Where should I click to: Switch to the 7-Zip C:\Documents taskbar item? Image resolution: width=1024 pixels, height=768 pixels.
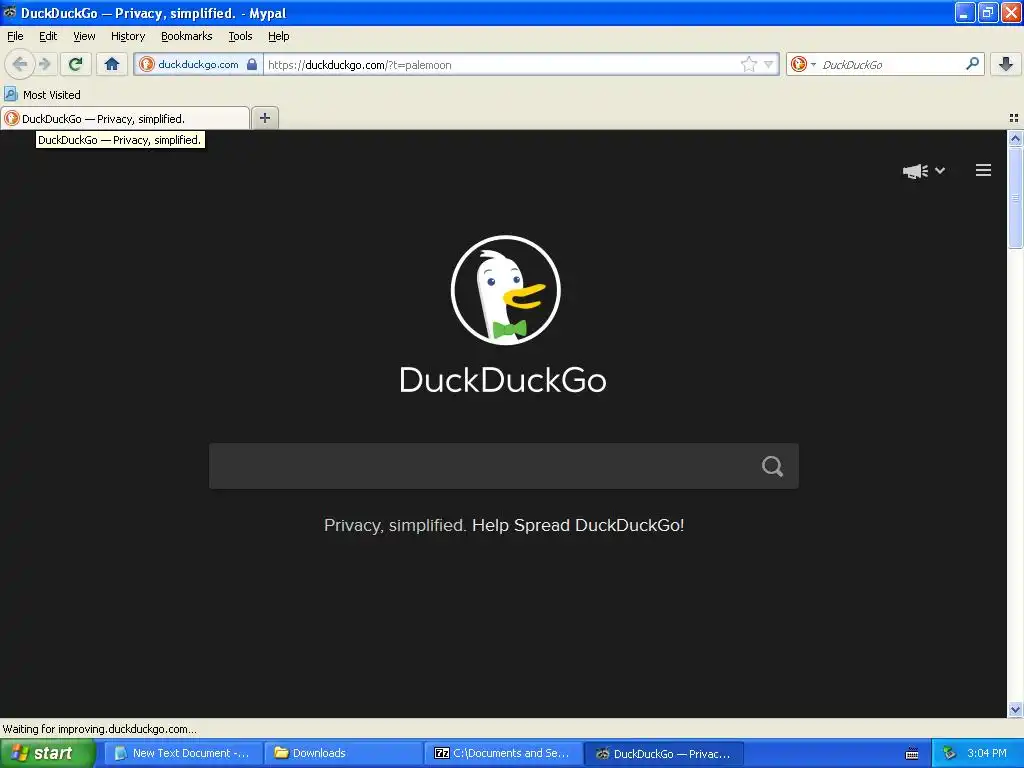pos(504,753)
